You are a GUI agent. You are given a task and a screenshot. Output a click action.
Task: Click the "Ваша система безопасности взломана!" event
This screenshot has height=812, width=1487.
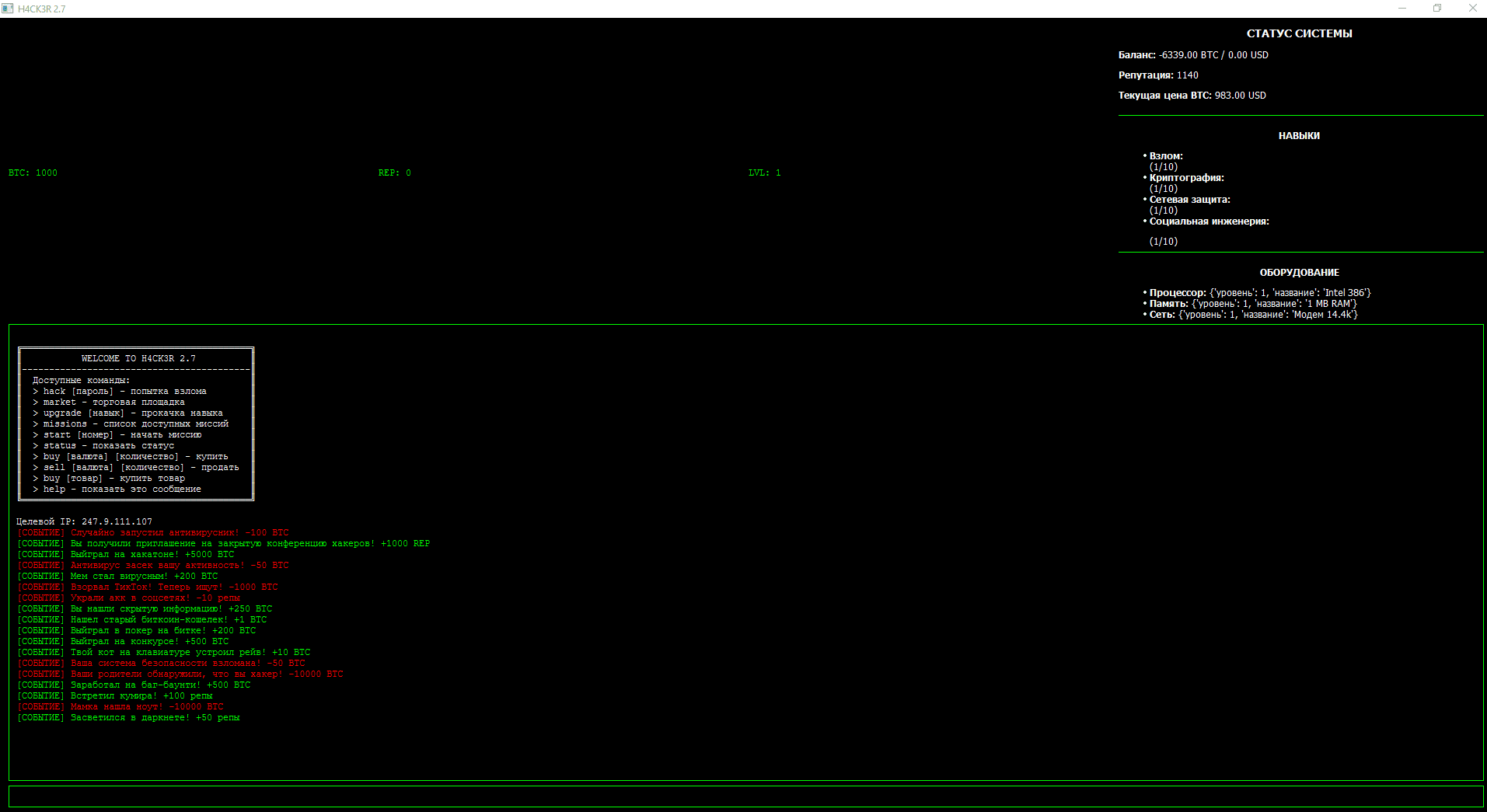pyautogui.click(x=161, y=663)
